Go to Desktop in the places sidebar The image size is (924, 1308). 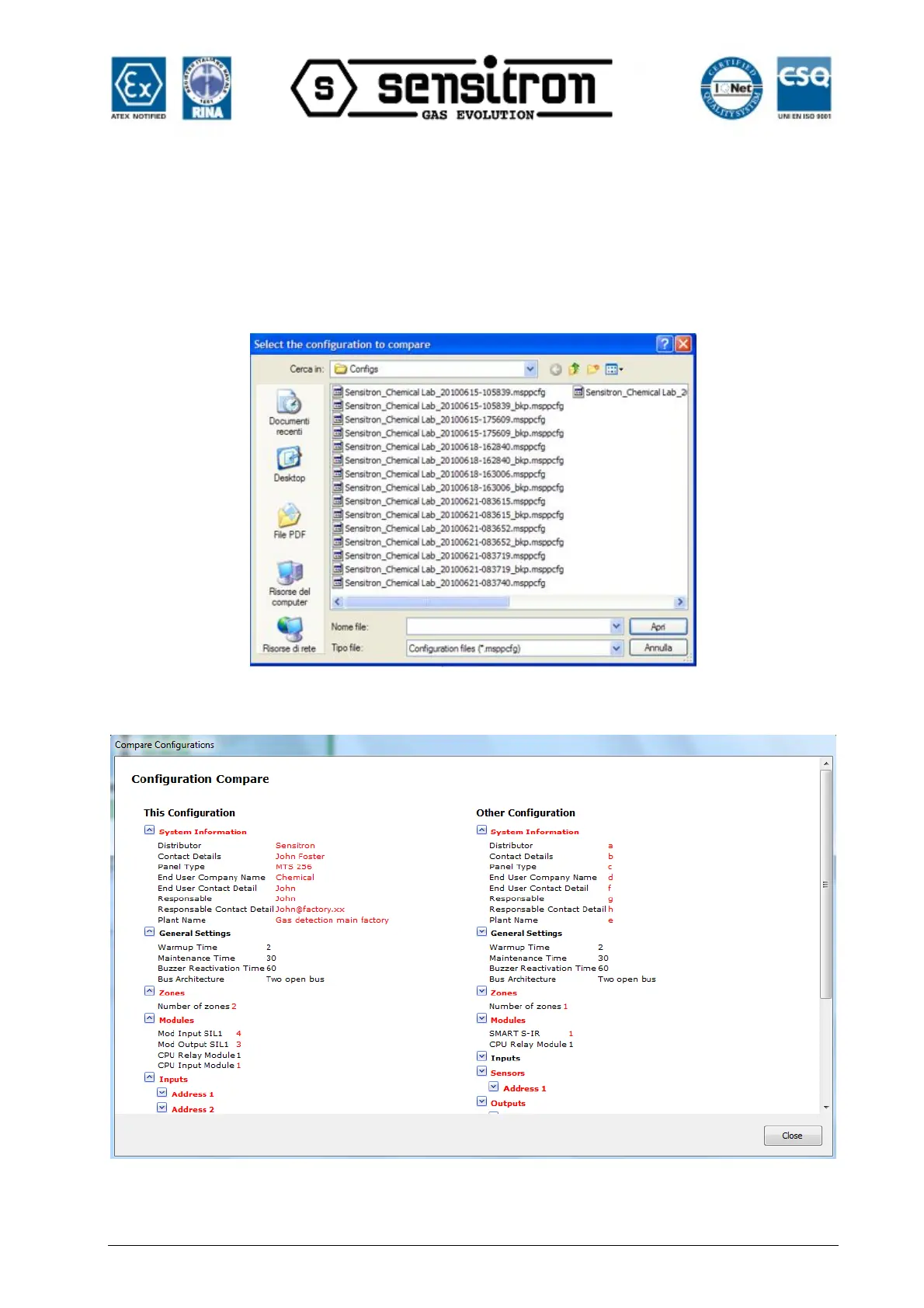[x=289, y=464]
